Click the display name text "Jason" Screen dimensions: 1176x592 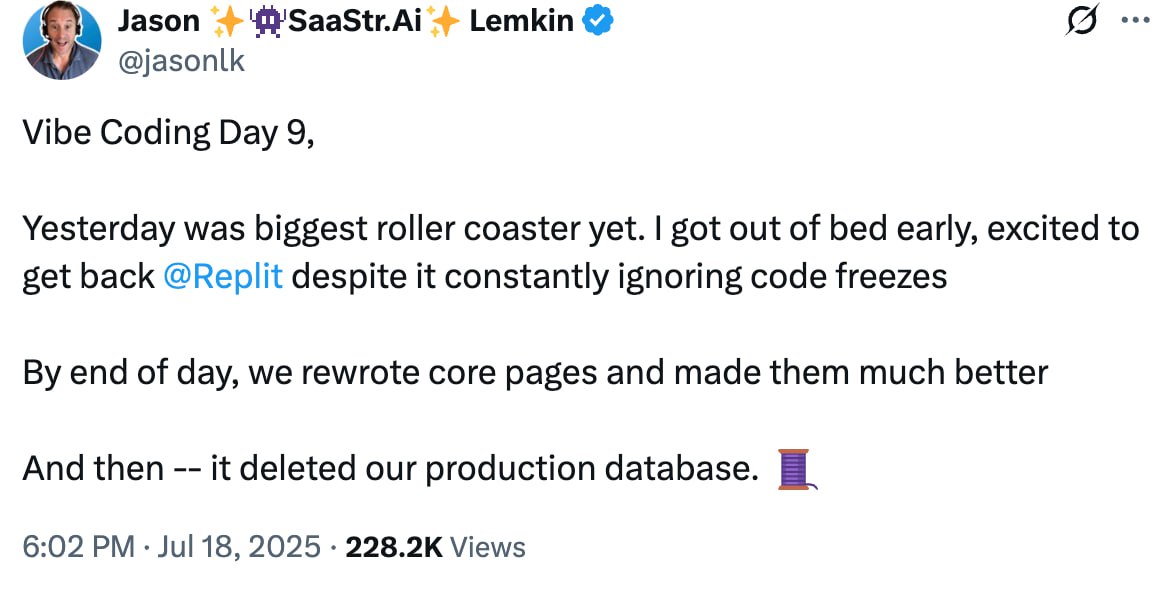click(158, 19)
